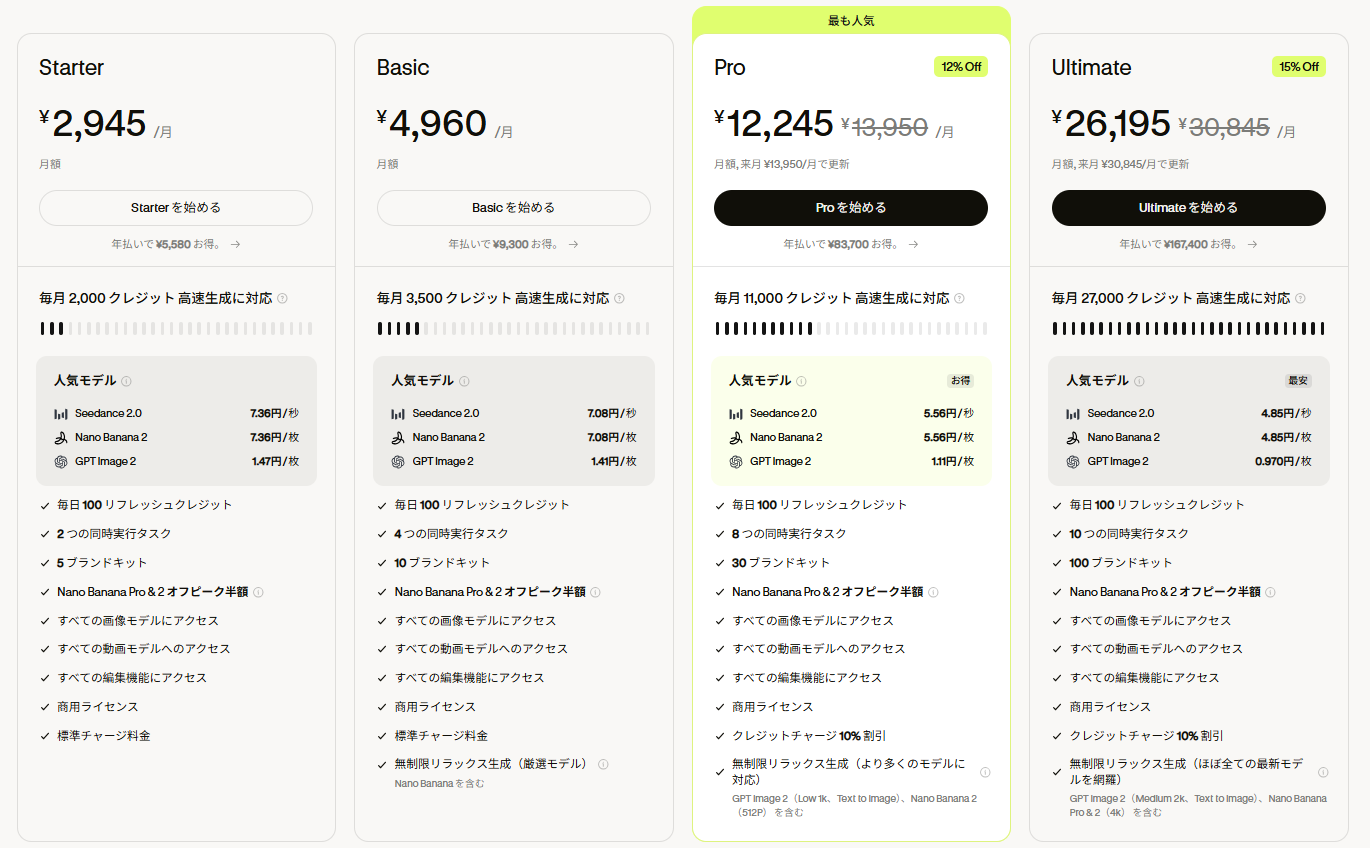Image resolution: width=1370 pixels, height=848 pixels.
Task: Choose the Ultimateを始める button
Action: coord(1189,208)
